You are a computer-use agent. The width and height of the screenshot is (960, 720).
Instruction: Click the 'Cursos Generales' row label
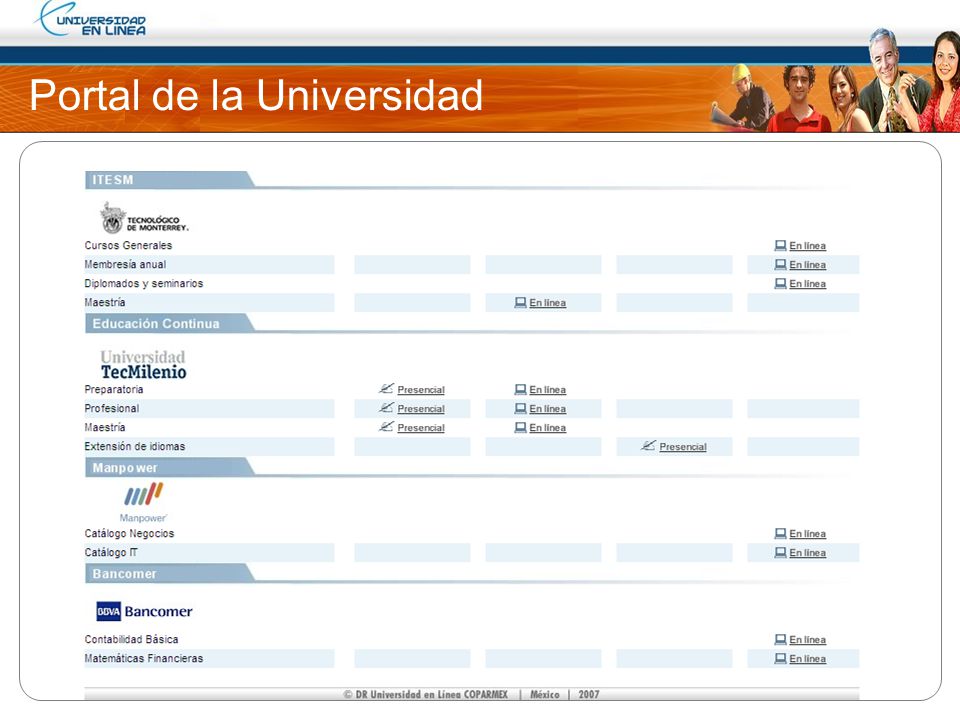128,246
